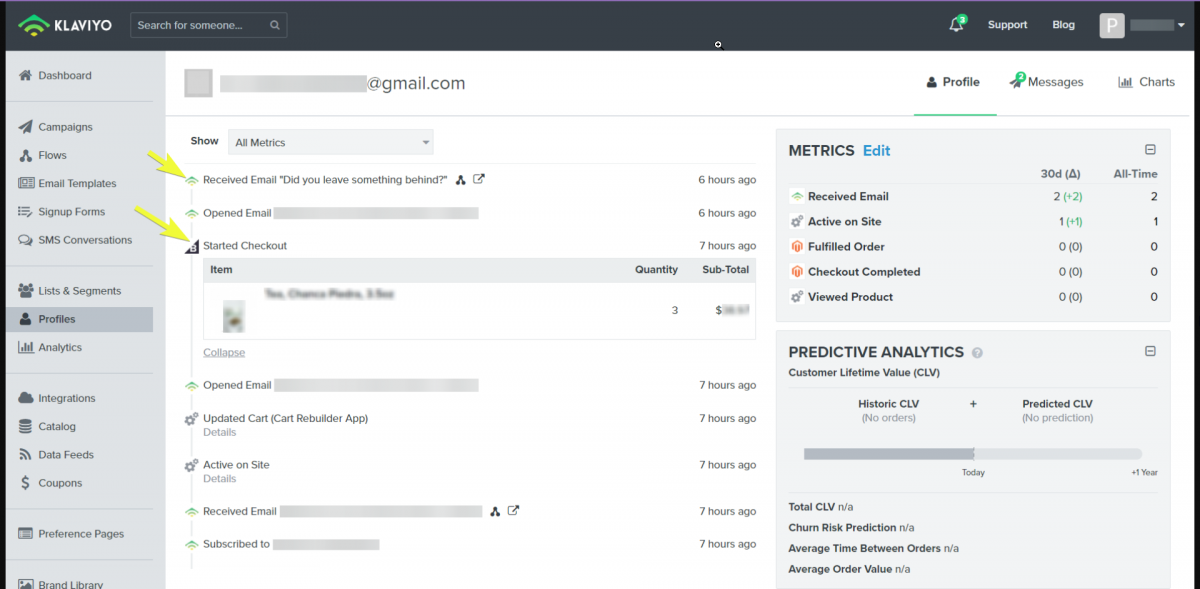Click 'Updated Cart (Cart Rebuilder App)' text
1200x589 pixels.
tap(286, 418)
